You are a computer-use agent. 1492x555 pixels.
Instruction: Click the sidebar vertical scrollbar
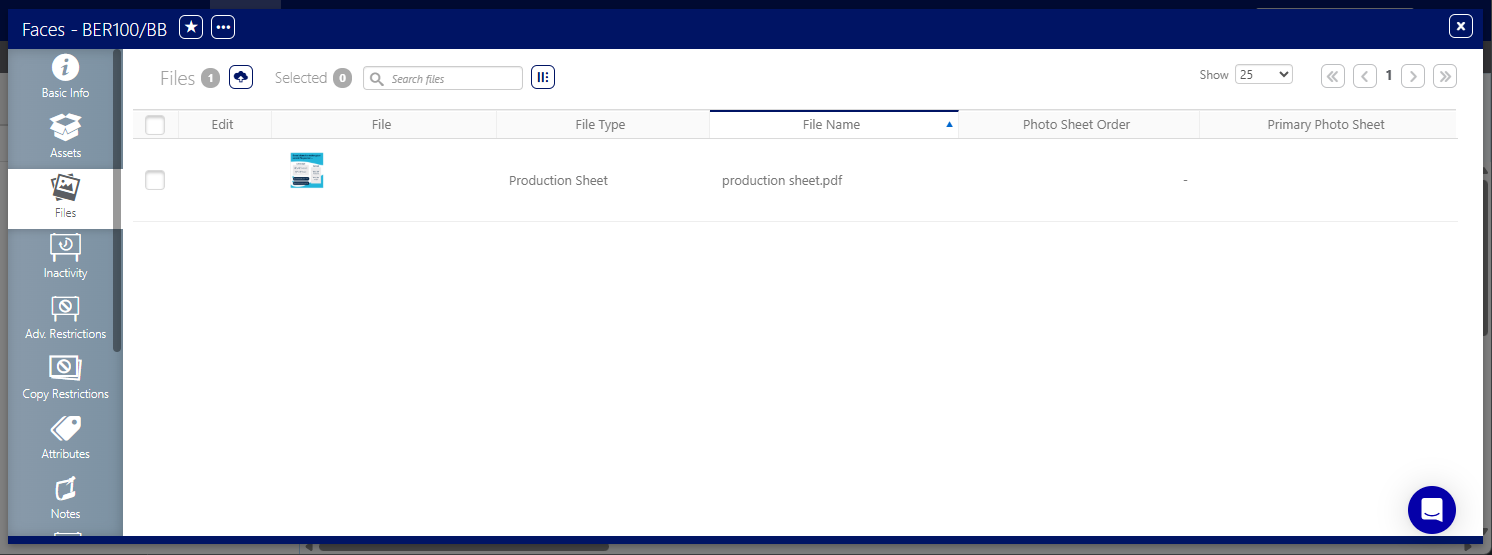118,200
